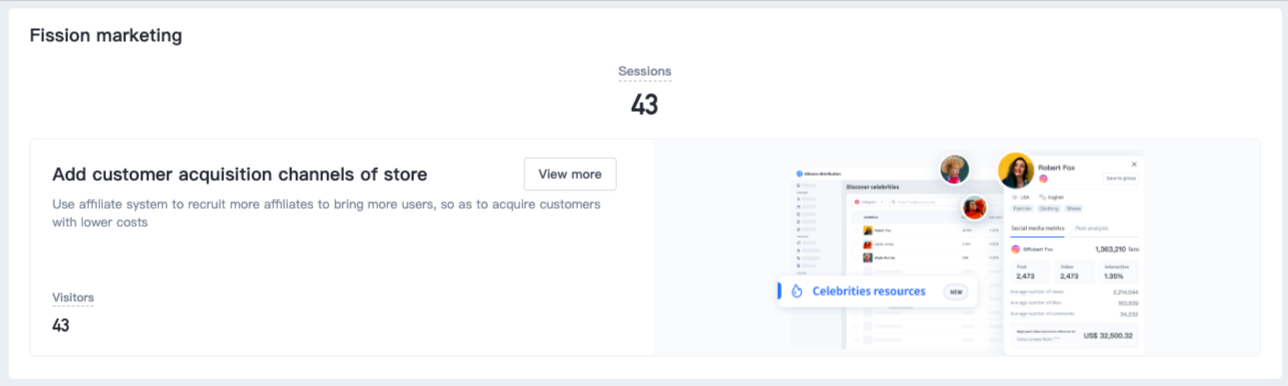The height and width of the screenshot is (386, 1288).
Task: Close the Robert Fox profile card
Action: 1134,164
